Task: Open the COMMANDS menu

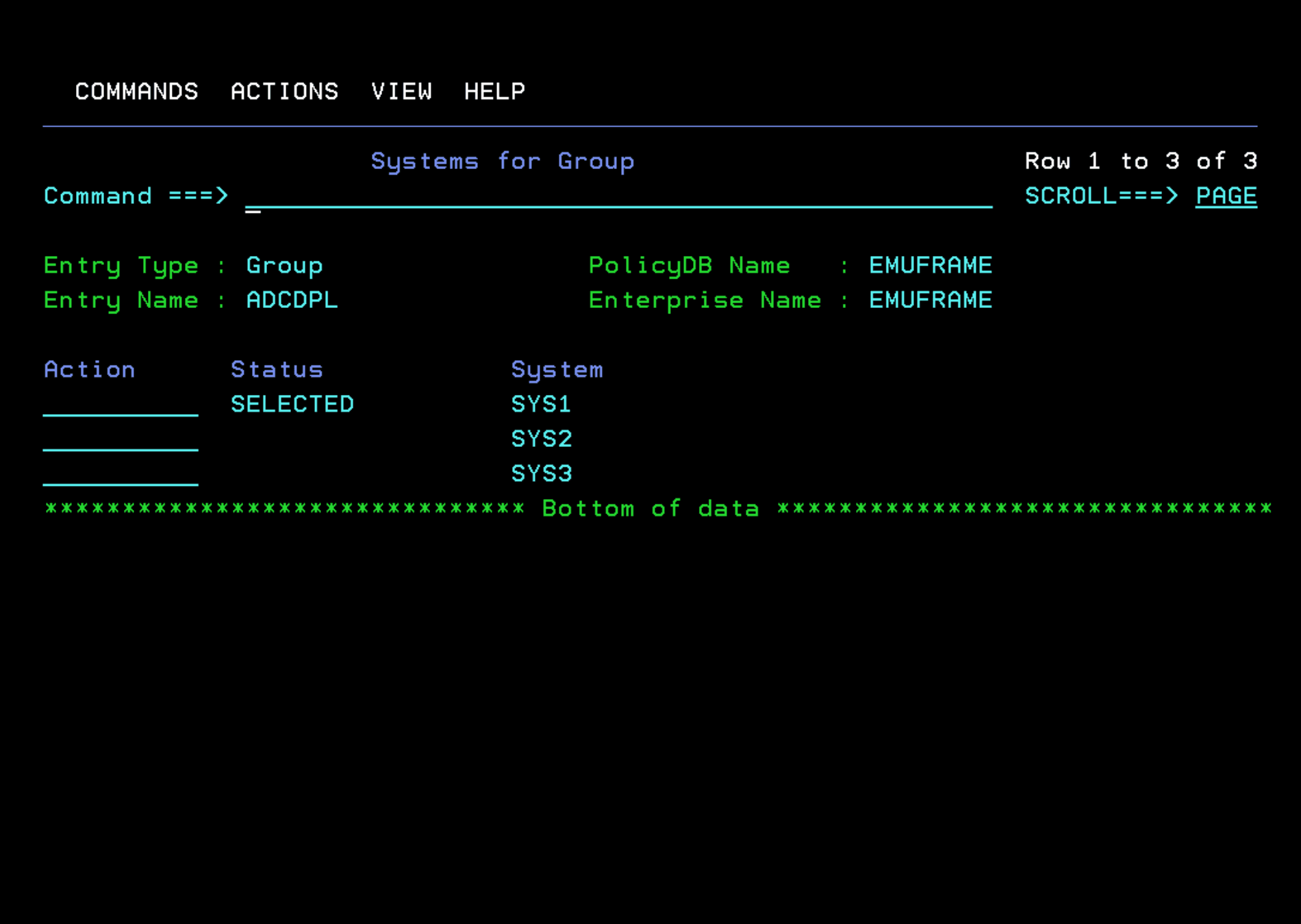Action: tap(136, 91)
